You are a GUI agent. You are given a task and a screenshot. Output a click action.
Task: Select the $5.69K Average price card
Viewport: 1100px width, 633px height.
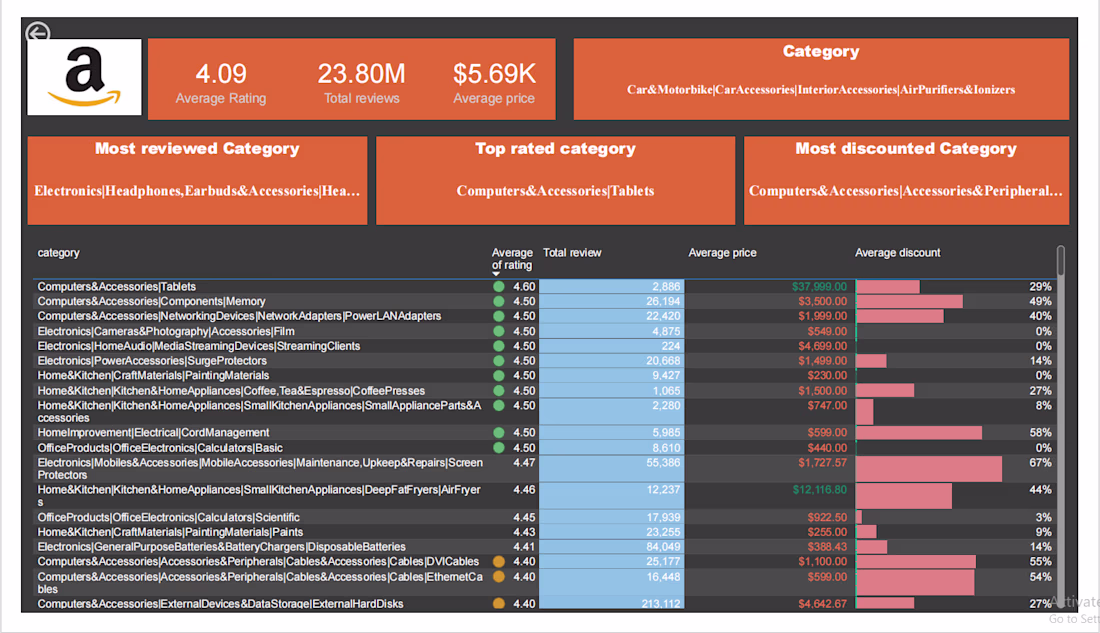click(494, 82)
